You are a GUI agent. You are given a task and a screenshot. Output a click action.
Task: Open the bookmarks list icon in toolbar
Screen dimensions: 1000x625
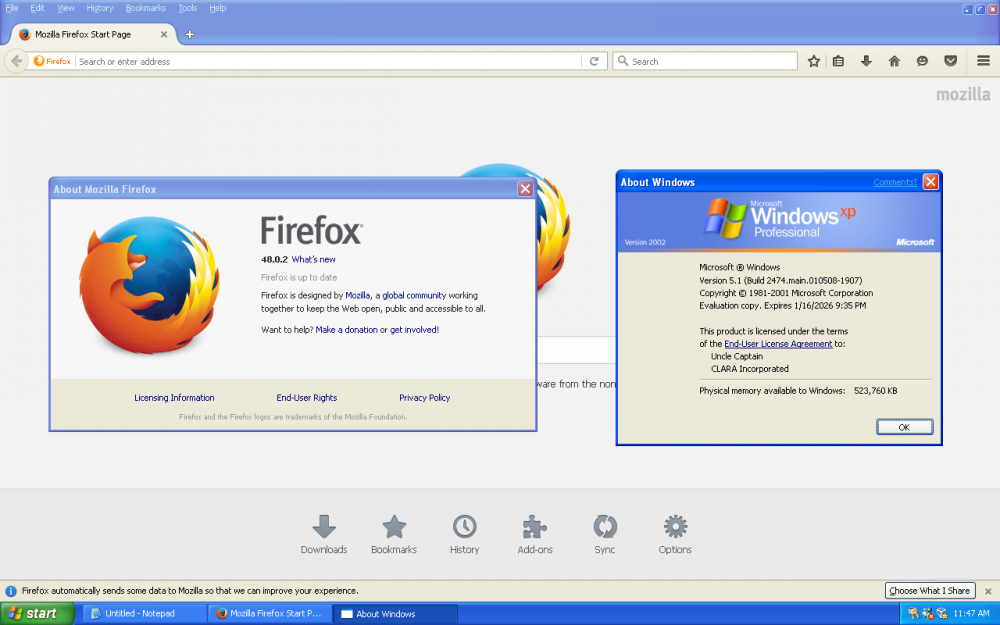tap(838, 61)
